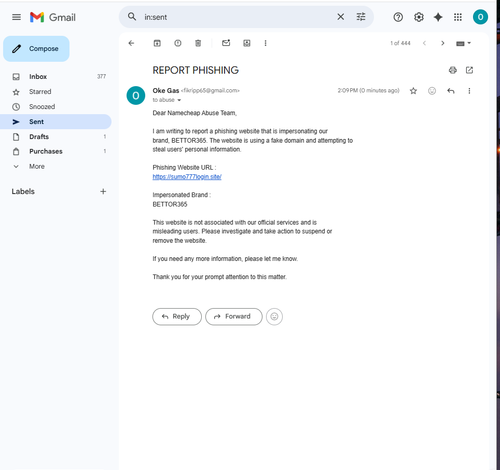500x470 pixels.
Task: Click the 'Dear Namecheap Abuse Team' line
Action: [195, 113]
